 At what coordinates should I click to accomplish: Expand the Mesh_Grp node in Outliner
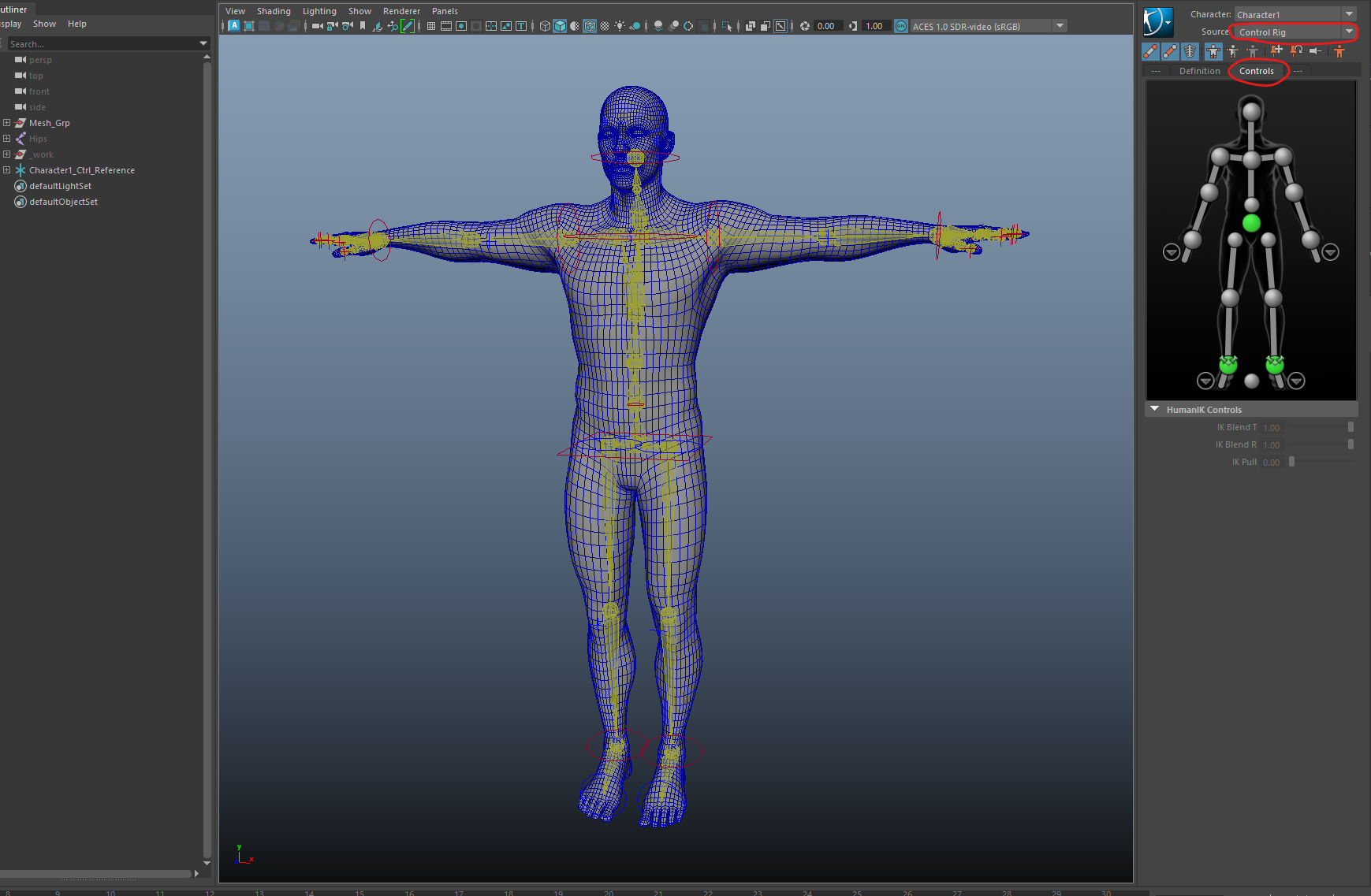pyautogui.click(x=7, y=123)
